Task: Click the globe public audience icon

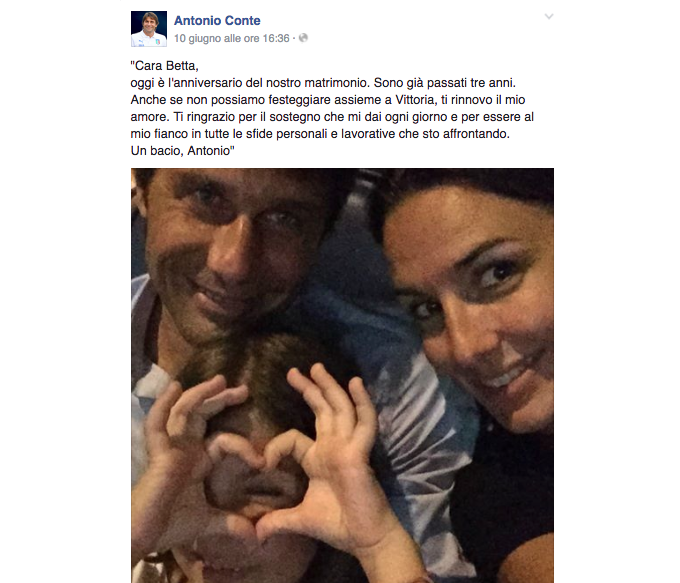Action: (304, 38)
